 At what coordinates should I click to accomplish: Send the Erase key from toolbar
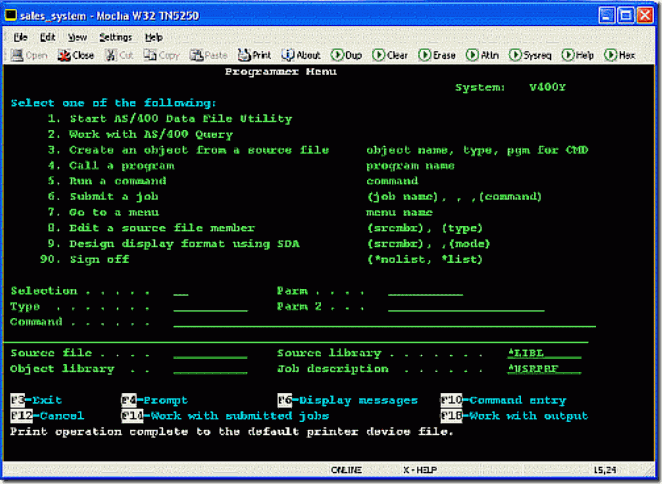click(x=437, y=55)
